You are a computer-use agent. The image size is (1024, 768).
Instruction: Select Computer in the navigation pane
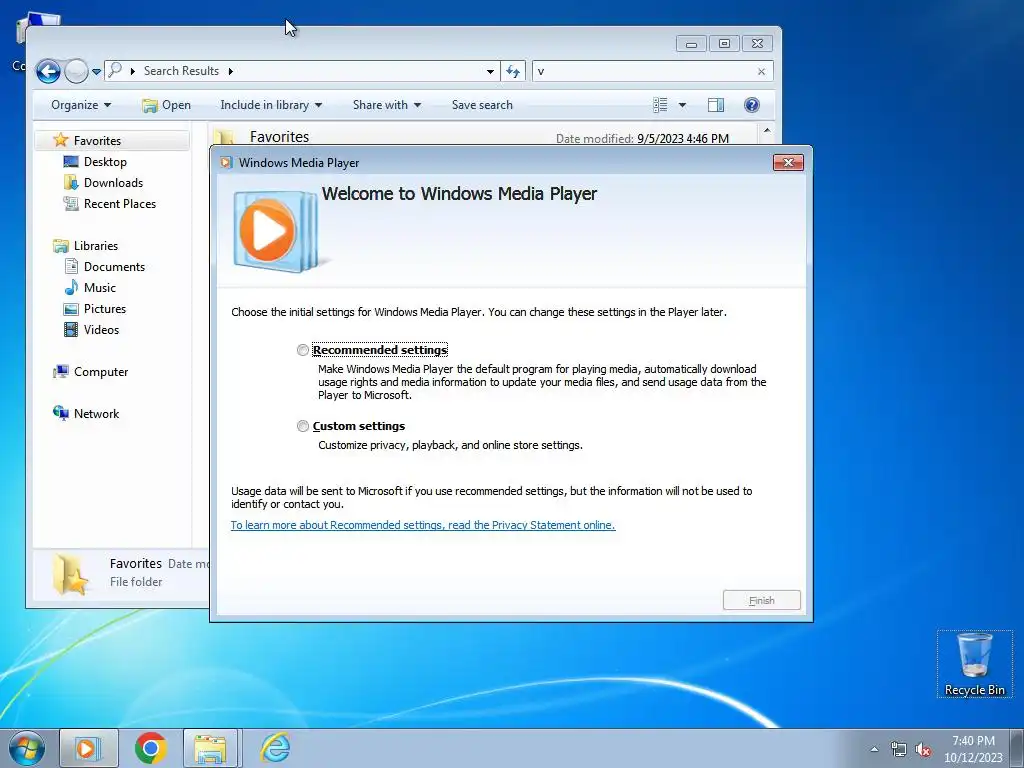click(101, 372)
